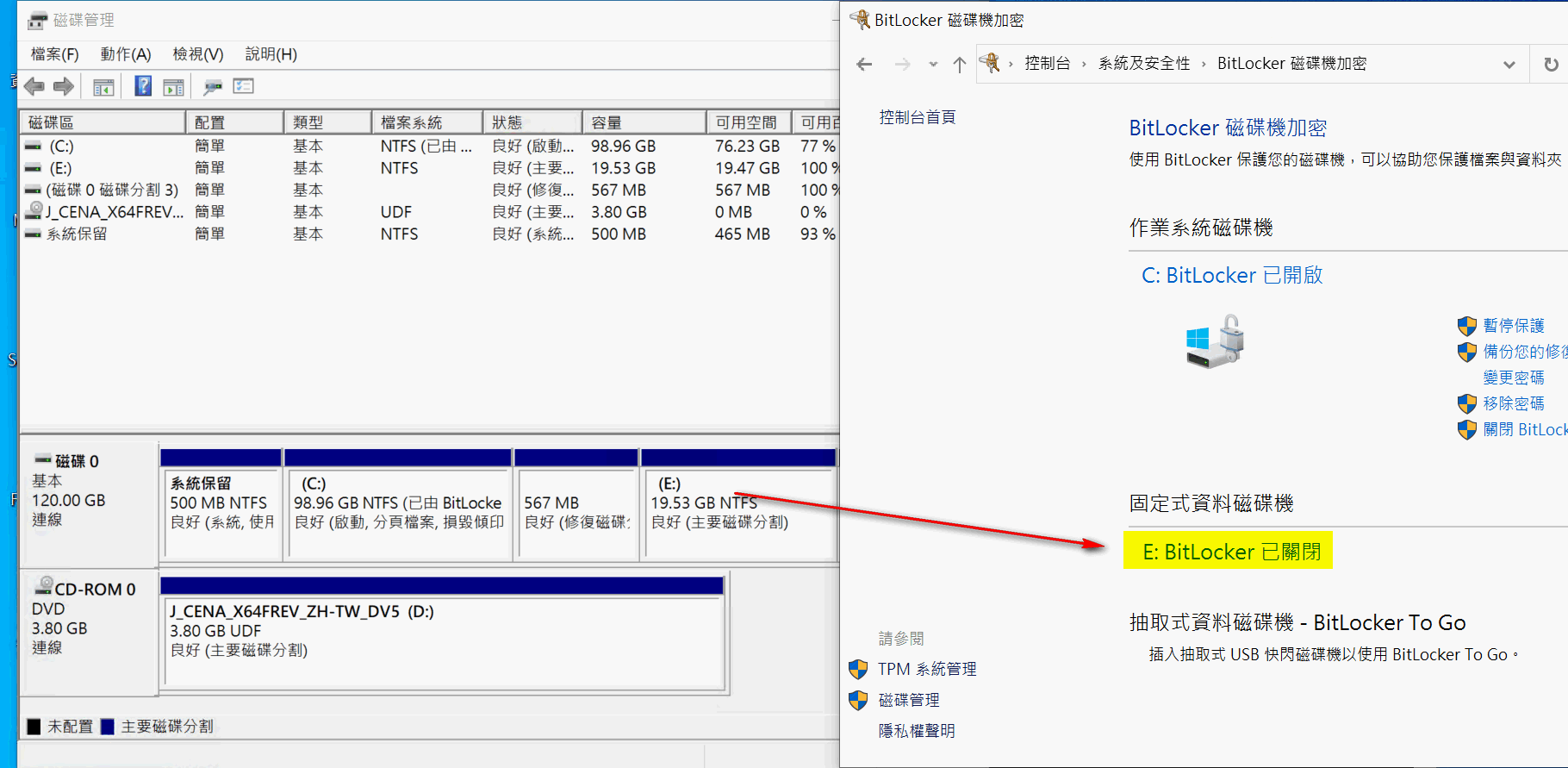Click the 移除密碼 link
The width and height of the screenshot is (1568, 768).
point(1514,403)
